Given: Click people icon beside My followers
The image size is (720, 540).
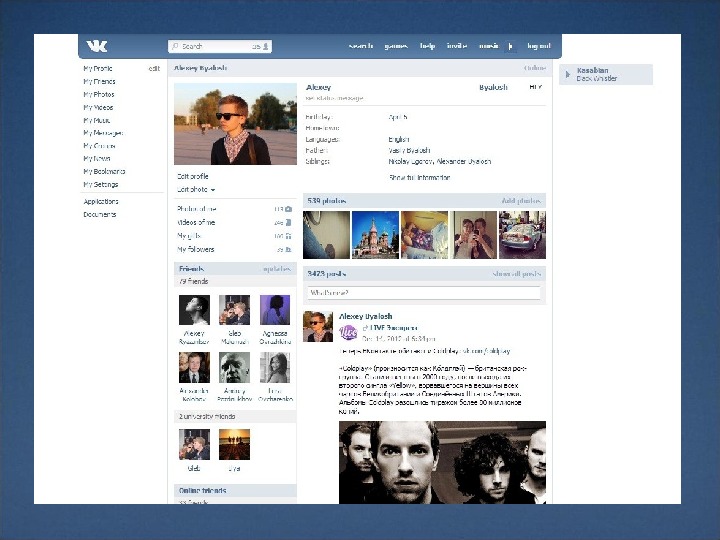Looking at the screenshot, I should pos(289,250).
